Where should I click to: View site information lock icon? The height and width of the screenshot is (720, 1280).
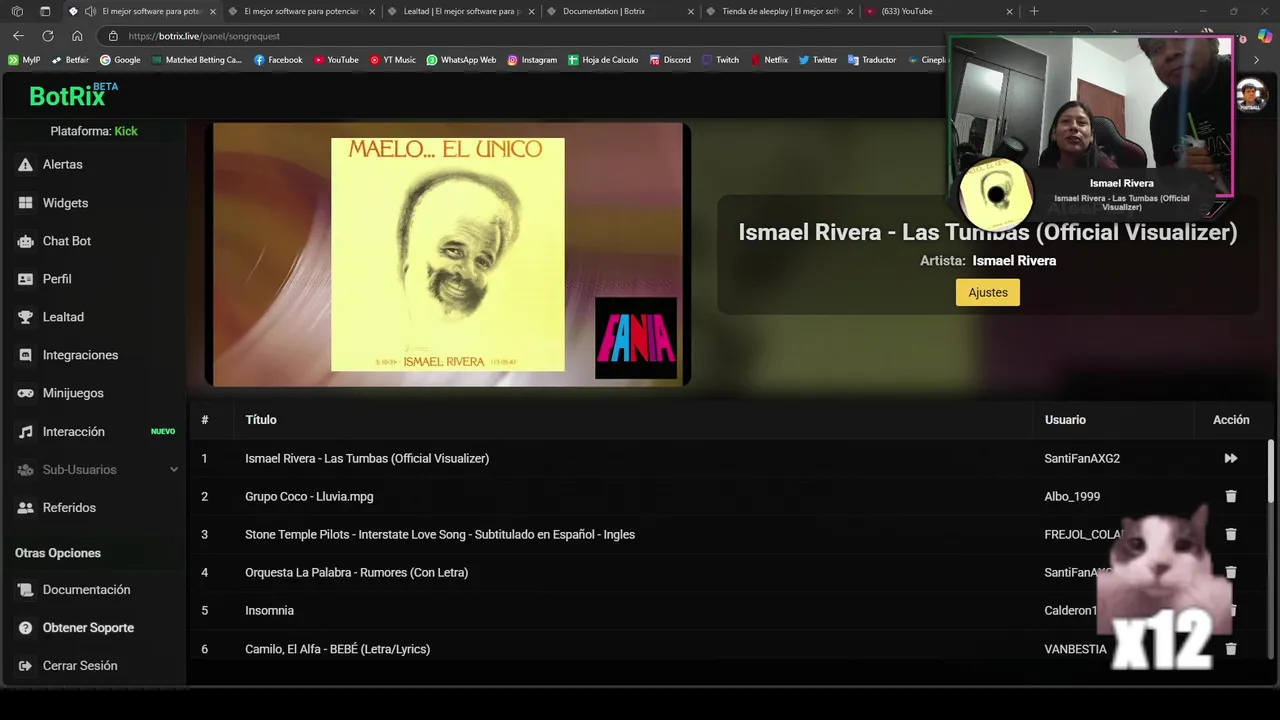click(x=113, y=36)
